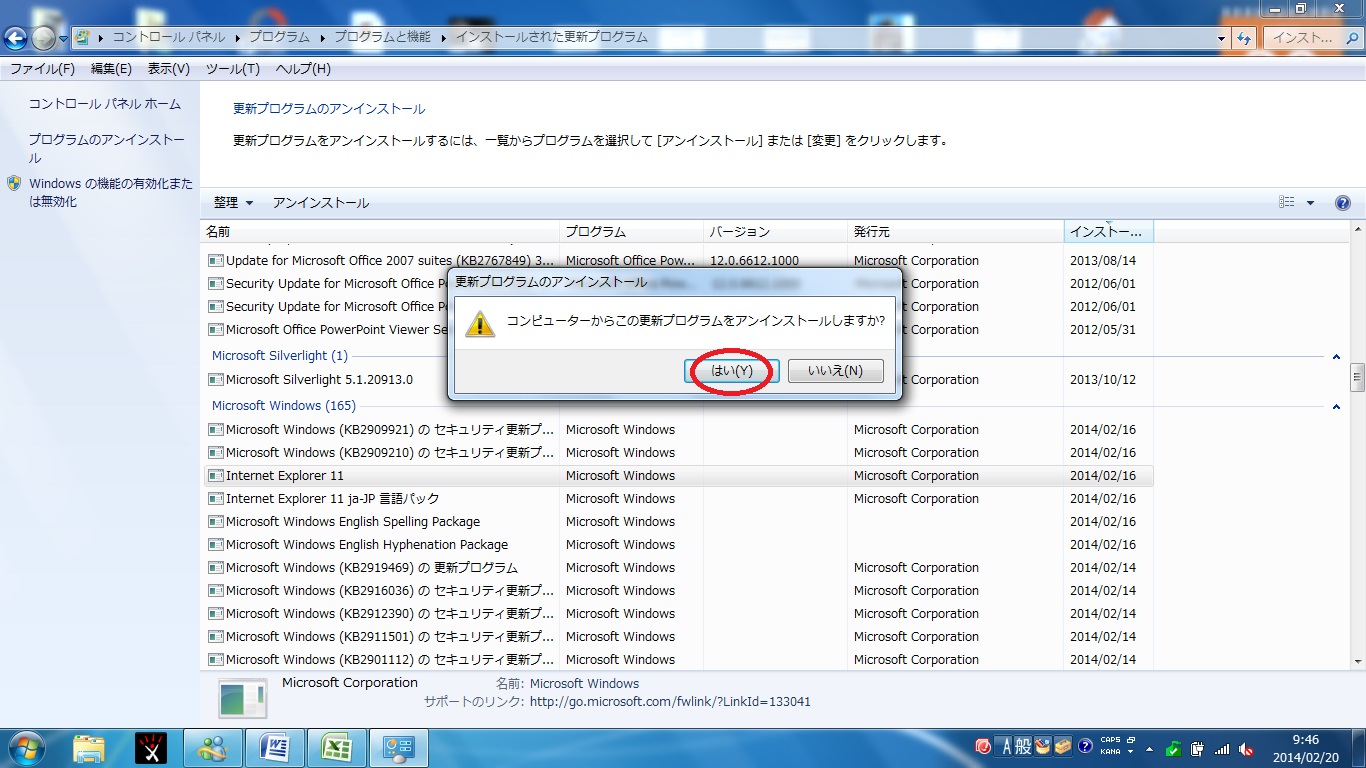This screenshot has height=768, width=1366.
Task: Click the update thumbnail in details pane
Action: click(243, 698)
